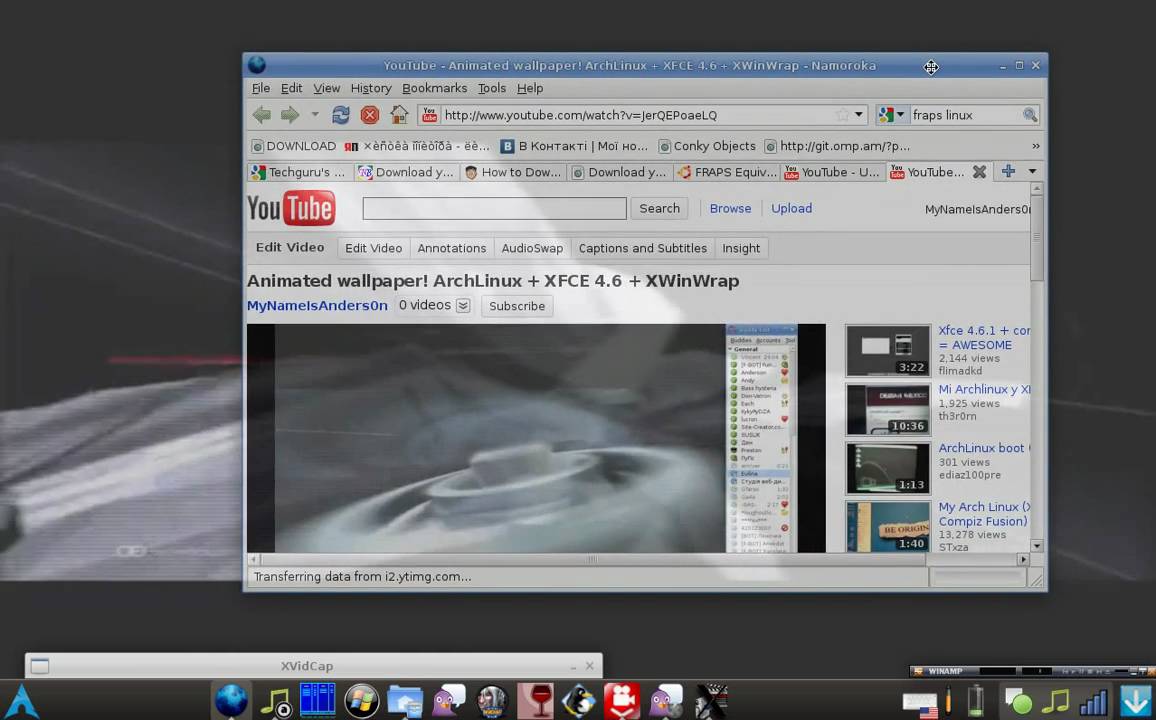
Task: Launch the Wine glass application
Action: point(535,701)
